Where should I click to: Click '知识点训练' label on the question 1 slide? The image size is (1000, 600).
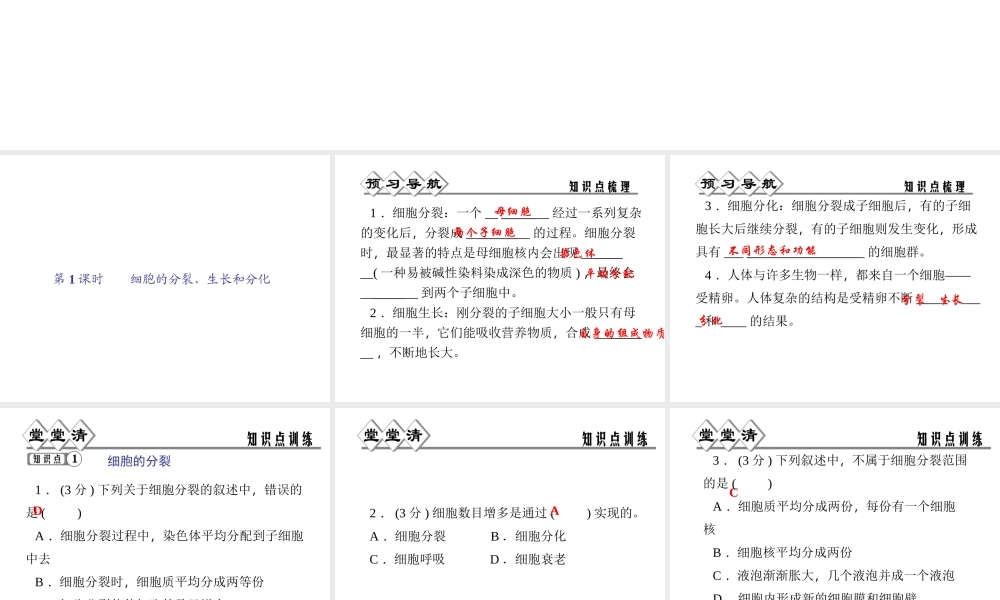[280, 439]
